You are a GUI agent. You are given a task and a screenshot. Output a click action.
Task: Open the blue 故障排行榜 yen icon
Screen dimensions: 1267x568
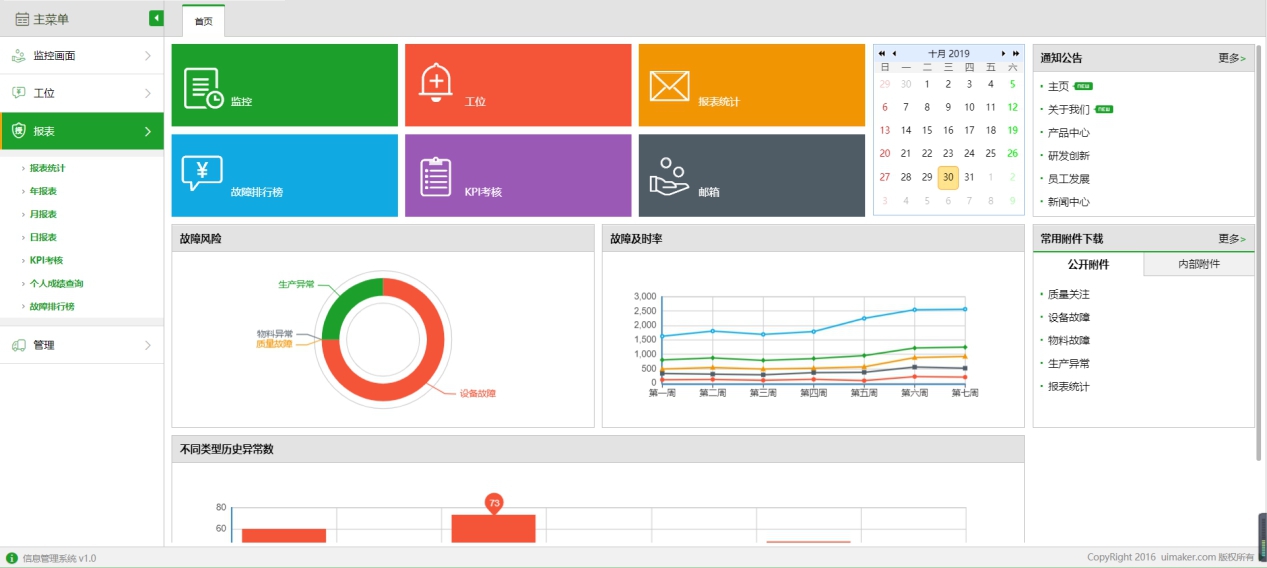pyautogui.click(x=202, y=174)
